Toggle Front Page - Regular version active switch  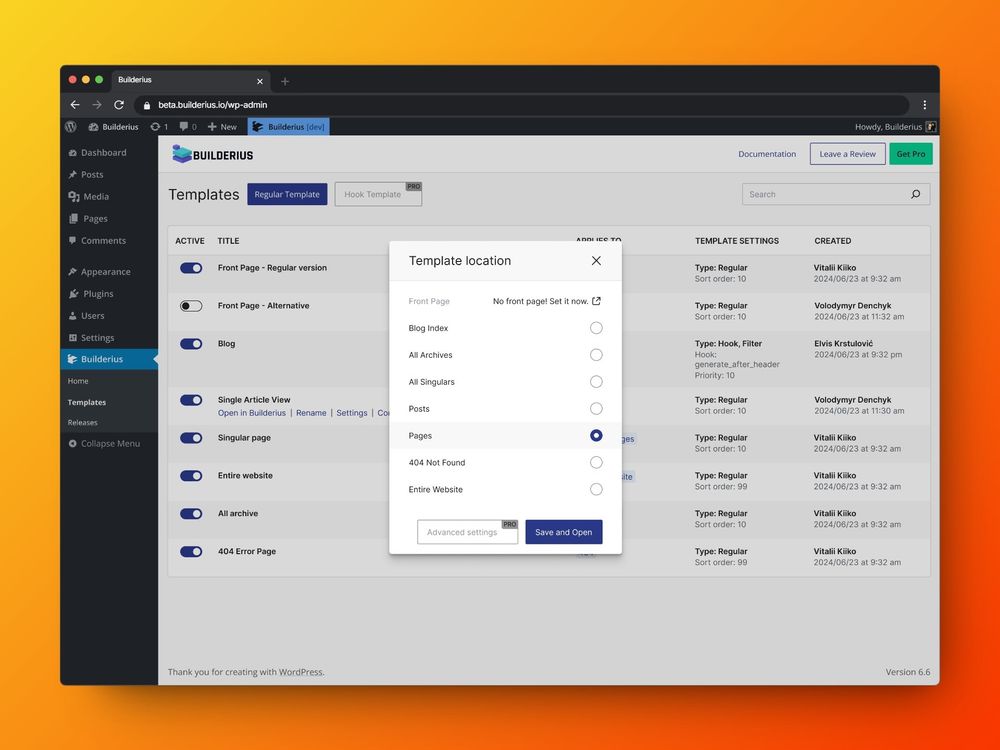pyautogui.click(x=191, y=268)
